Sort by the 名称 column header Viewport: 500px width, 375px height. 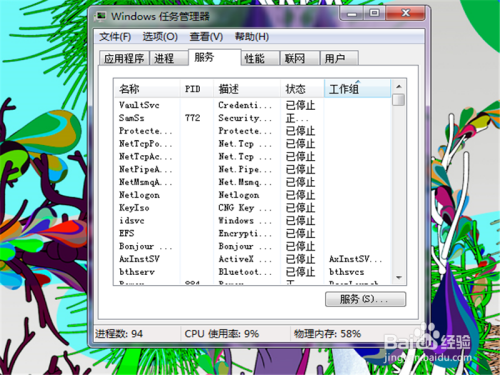(147, 89)
